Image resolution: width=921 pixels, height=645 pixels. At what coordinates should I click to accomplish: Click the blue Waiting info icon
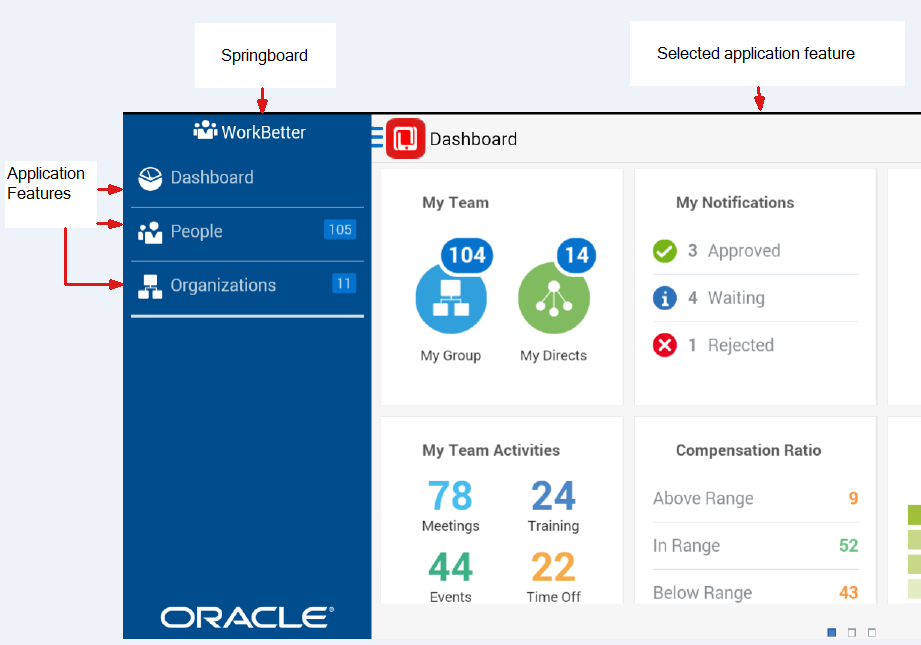pos(665,298)
